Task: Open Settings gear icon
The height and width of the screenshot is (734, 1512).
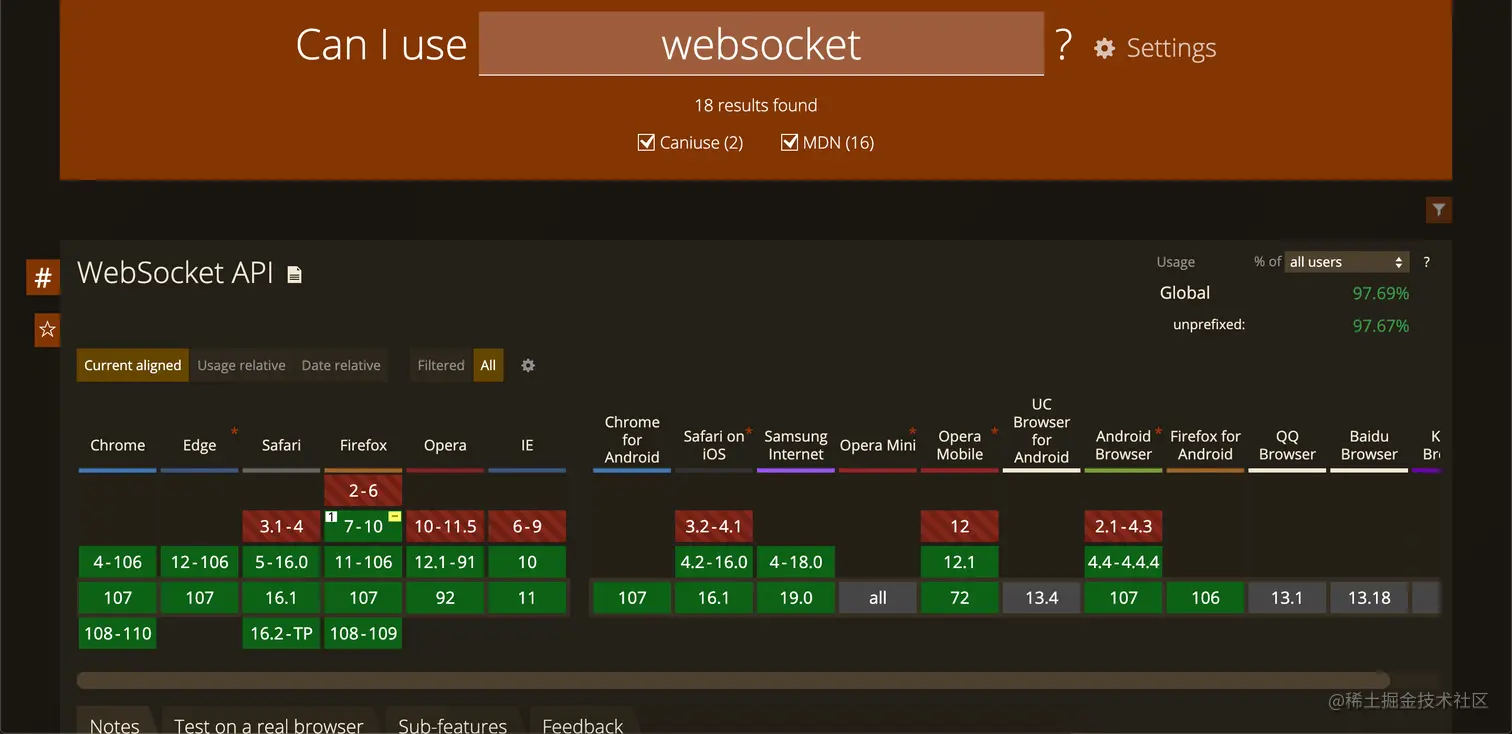Action: (x=1104, y=48)
